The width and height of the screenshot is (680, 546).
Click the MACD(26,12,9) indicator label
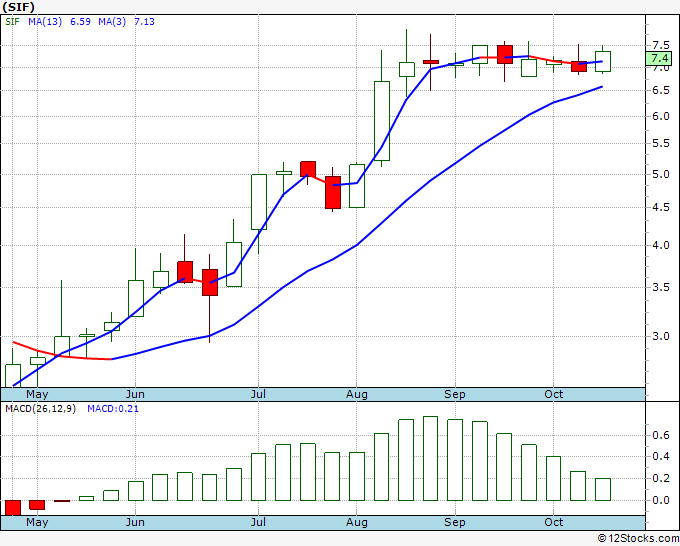click(x=40, y=409)
